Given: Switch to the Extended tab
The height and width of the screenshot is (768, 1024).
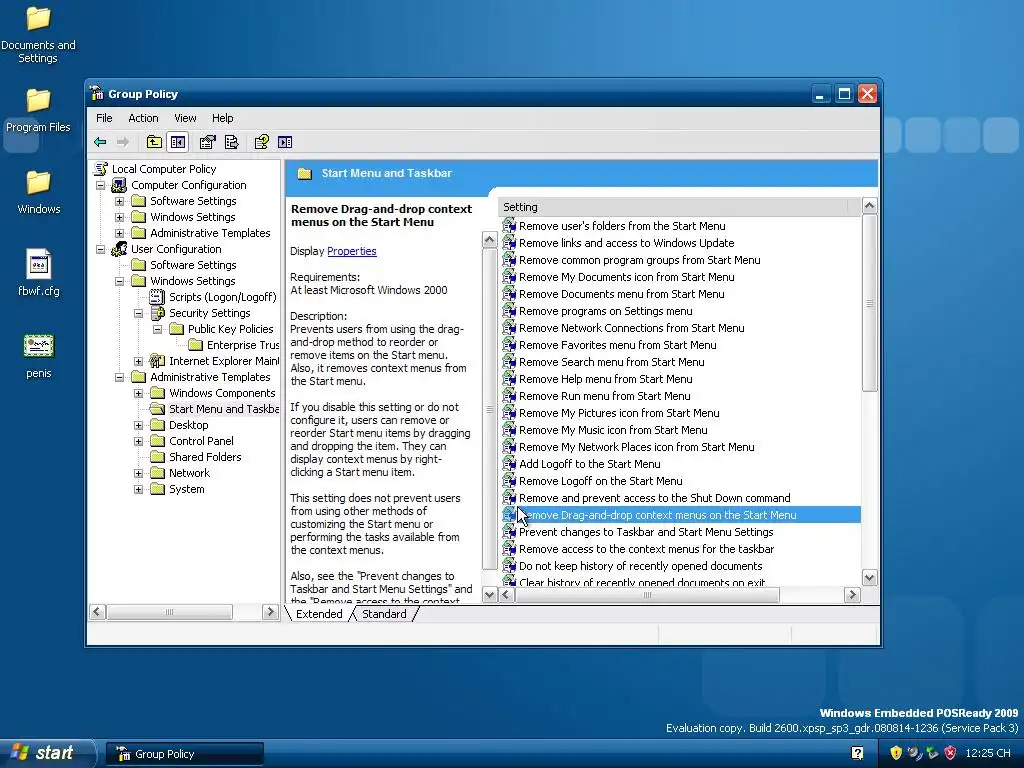Looking at the screenshot, I should click(x=319, y=614).
